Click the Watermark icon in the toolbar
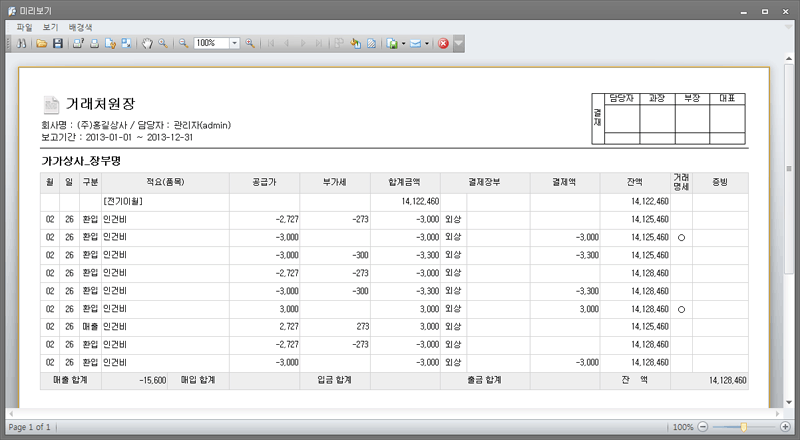 click(x=372, y=44)
